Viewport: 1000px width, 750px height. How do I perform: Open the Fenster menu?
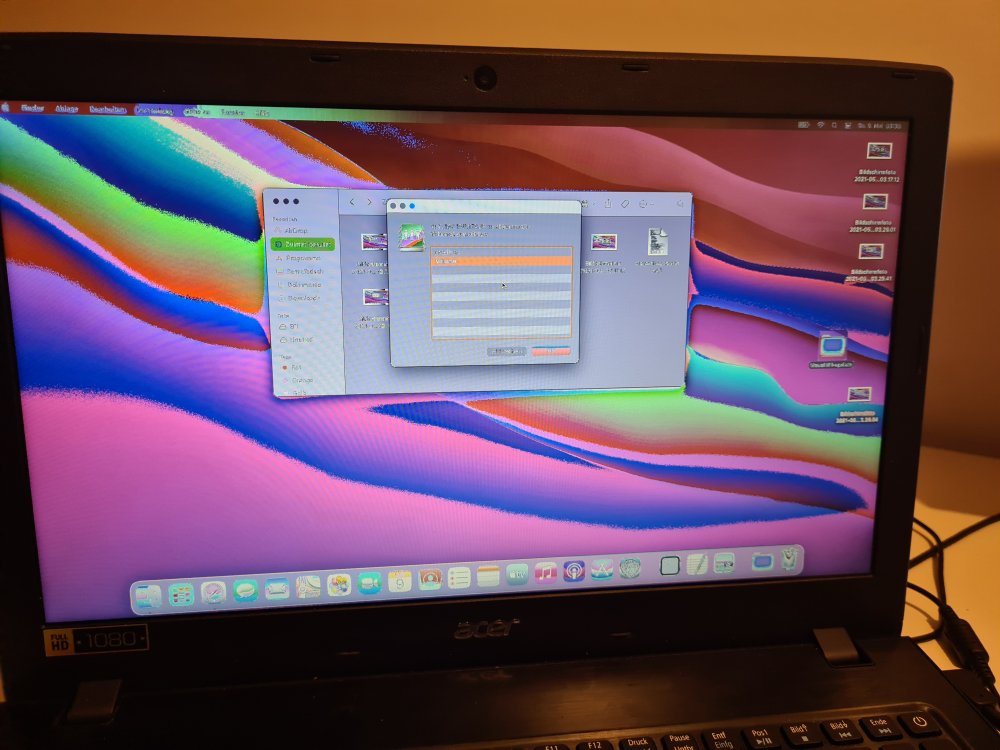pos(233,112)
